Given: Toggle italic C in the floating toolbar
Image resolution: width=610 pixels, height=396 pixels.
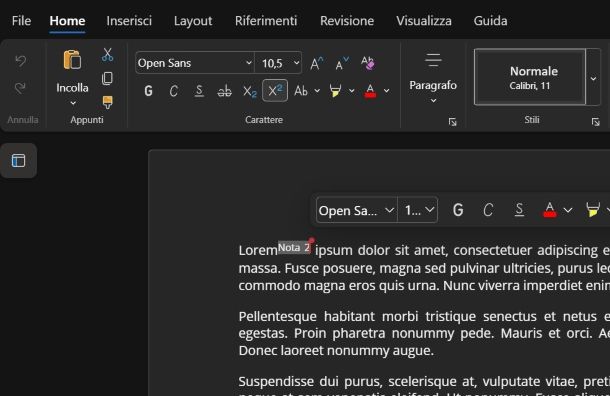Looking at the screenshot, I should [488, 210].
